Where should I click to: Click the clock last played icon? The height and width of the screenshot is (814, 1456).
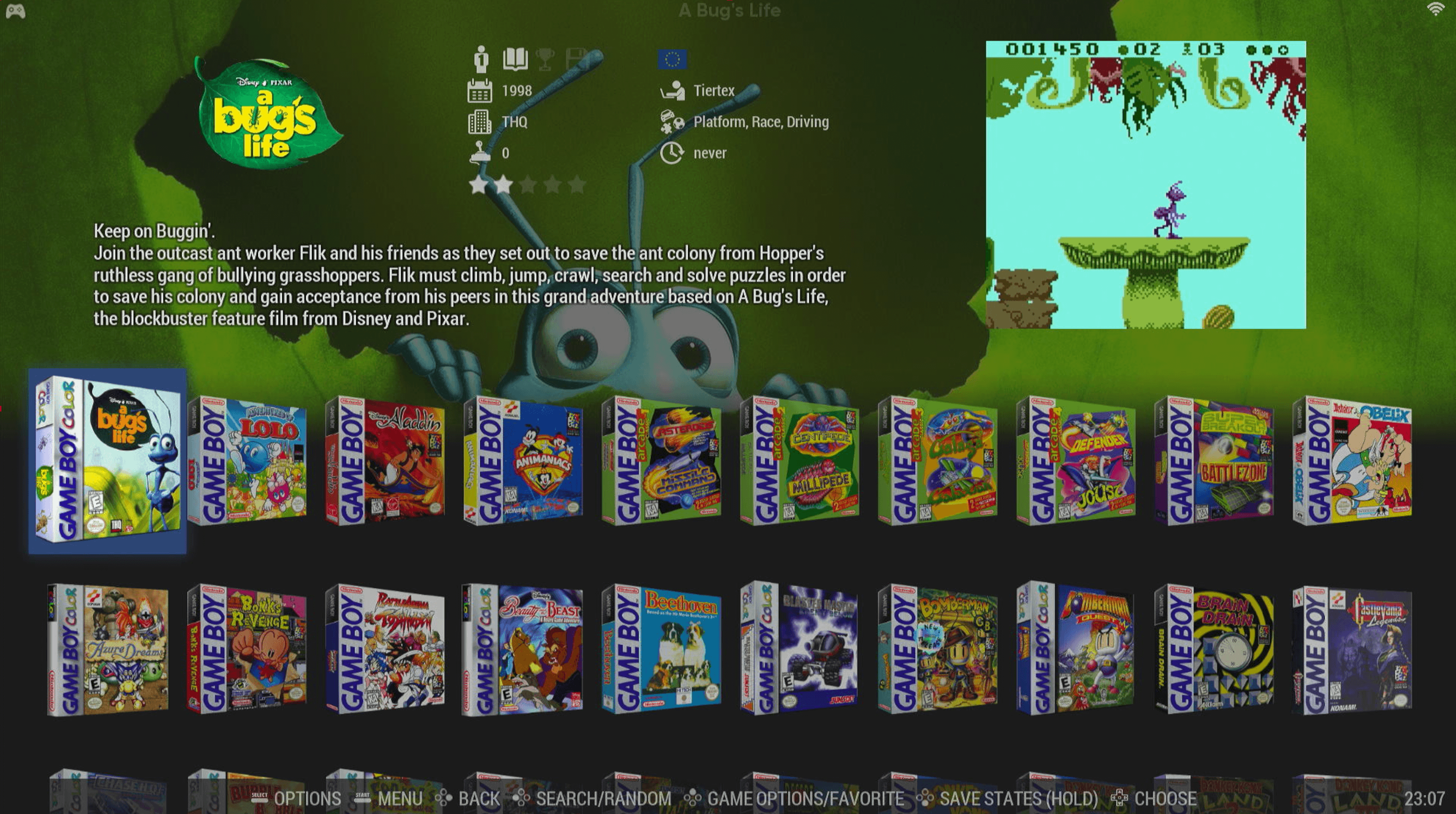[672, 153]
